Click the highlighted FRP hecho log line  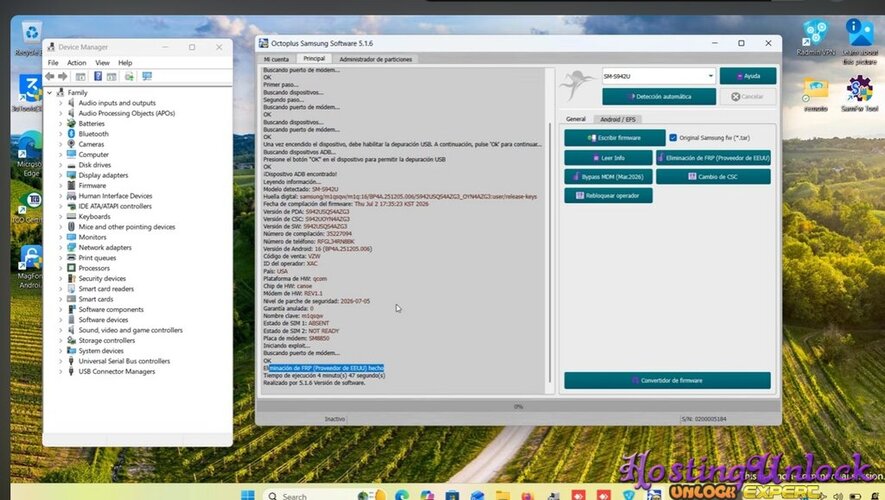tap(323, 368)
